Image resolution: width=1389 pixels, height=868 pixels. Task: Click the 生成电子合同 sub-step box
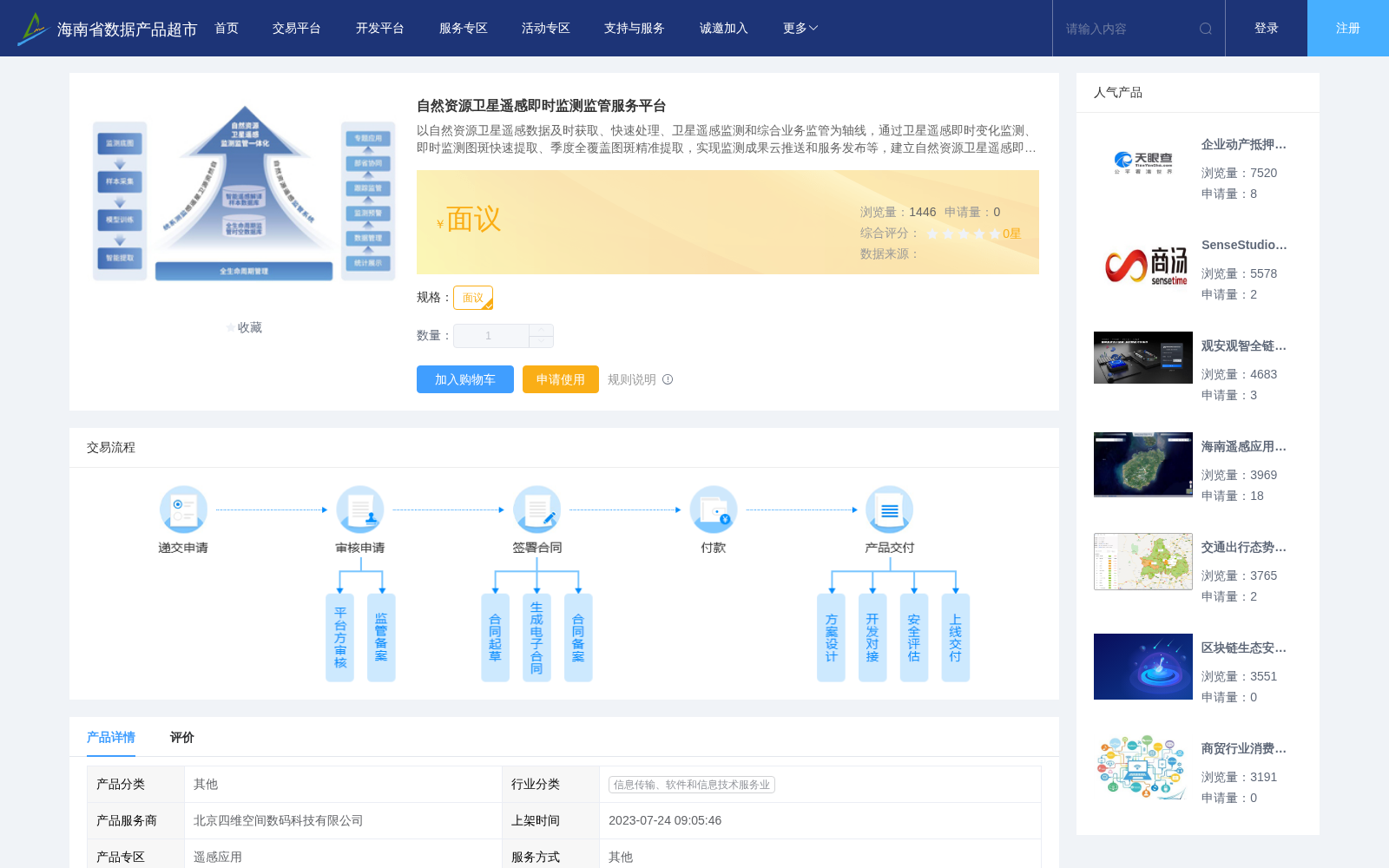[x=537, y=638]
